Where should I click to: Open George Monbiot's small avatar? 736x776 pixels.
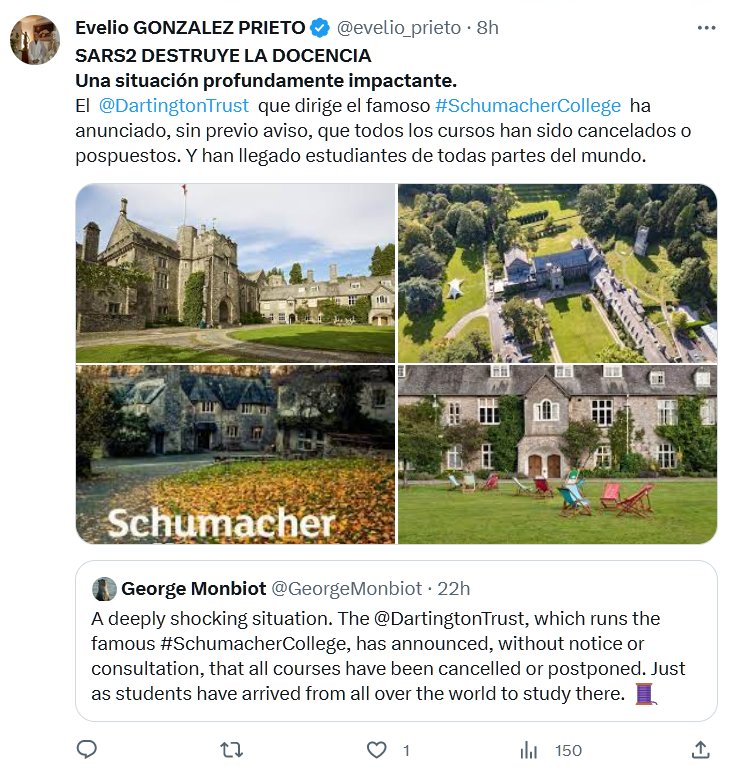point(104,588)
